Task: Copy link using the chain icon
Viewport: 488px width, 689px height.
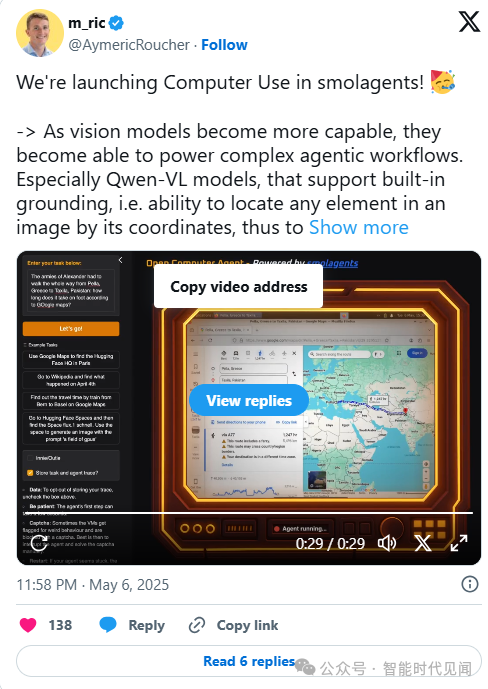Action: (197, 625)
